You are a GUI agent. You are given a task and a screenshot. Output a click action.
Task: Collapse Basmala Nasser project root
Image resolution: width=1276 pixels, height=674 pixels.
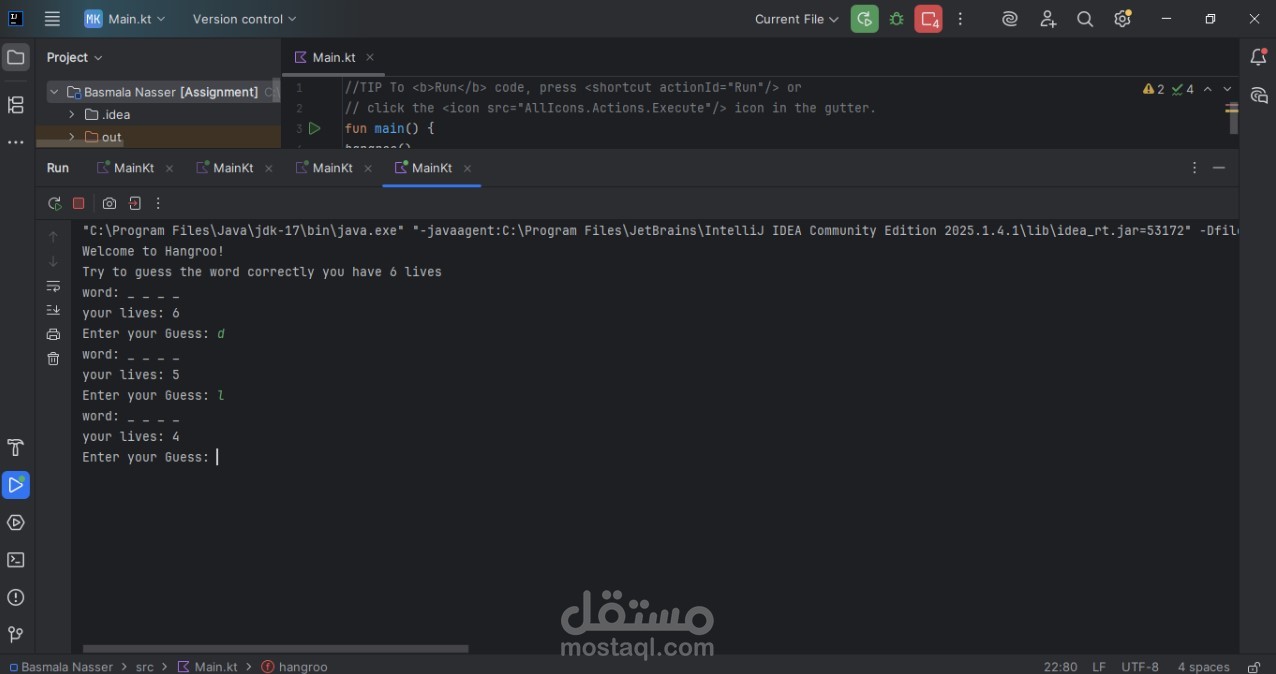tap(54, 92)
